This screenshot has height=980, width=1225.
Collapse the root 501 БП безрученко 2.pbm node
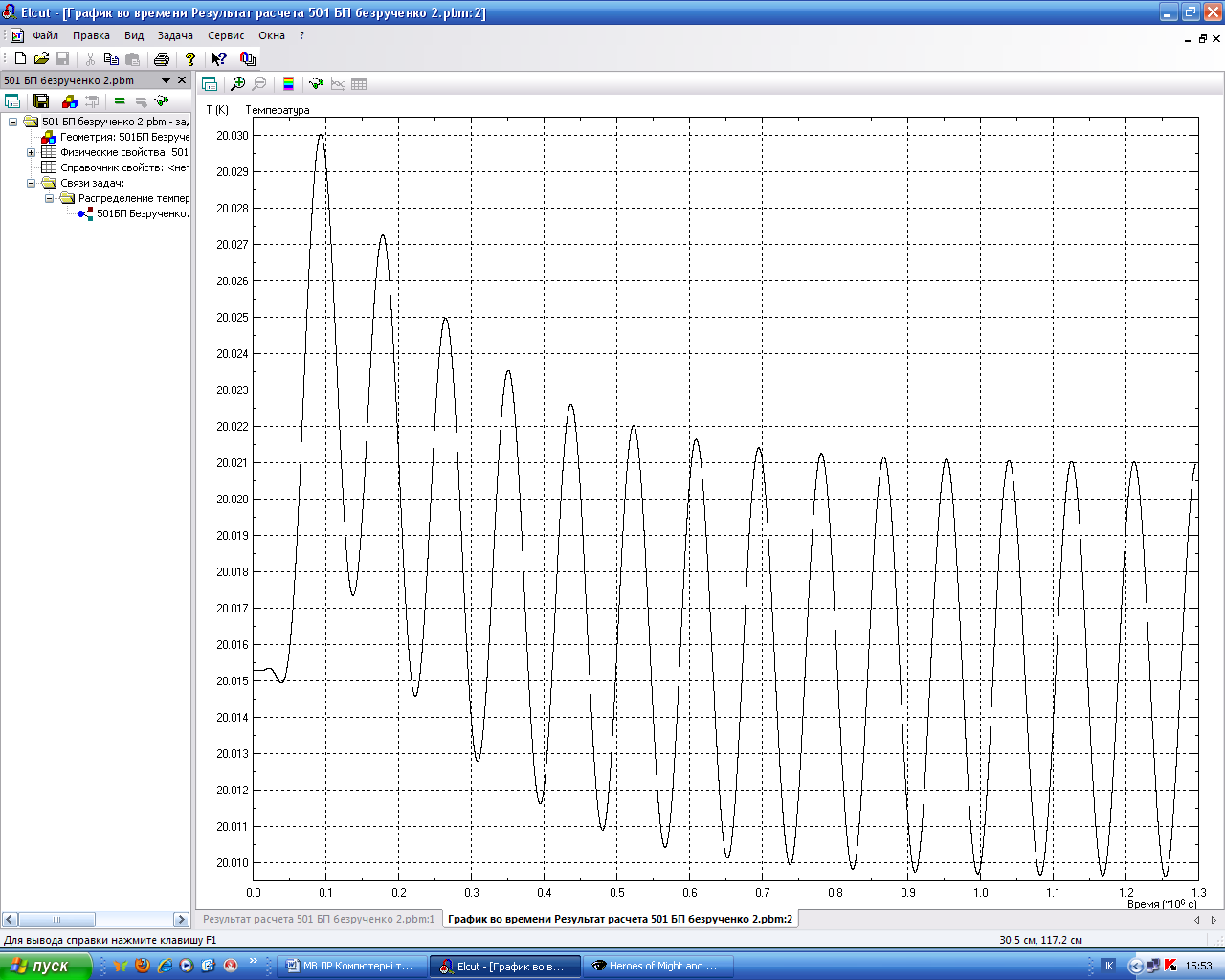(12, 122)
